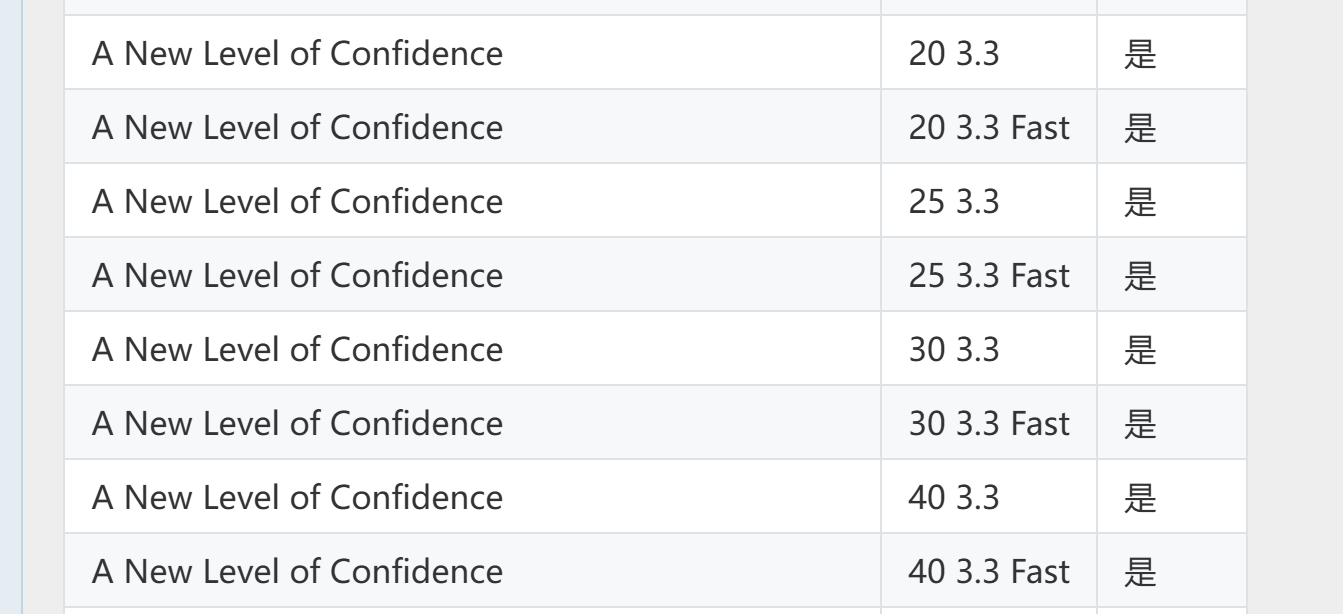Select the 是 cell in the 40 3.3 Fast row
1343x614 pixels.
click(x=1172, y=571)
